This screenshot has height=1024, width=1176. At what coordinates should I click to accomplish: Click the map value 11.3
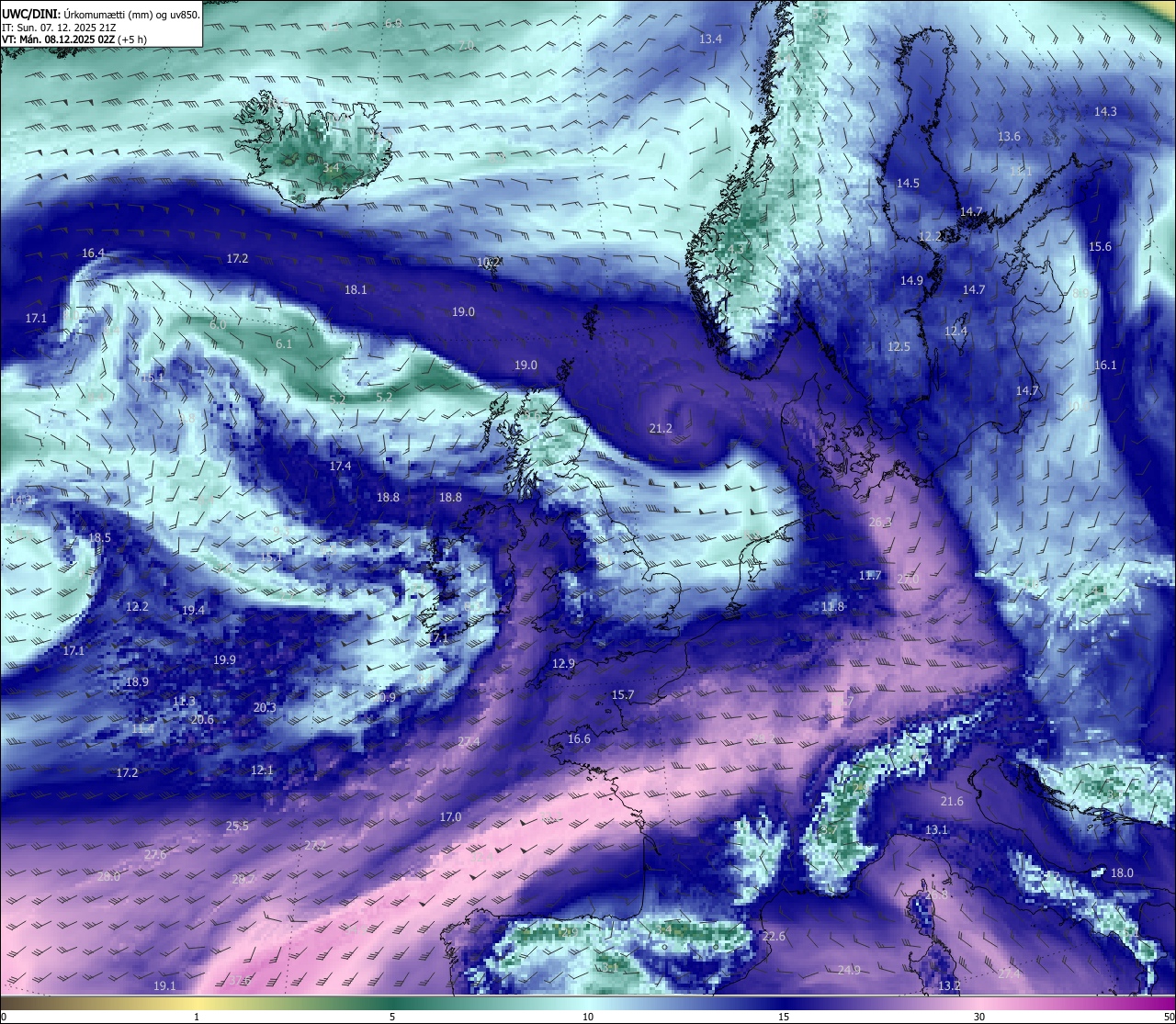[184, 702]
